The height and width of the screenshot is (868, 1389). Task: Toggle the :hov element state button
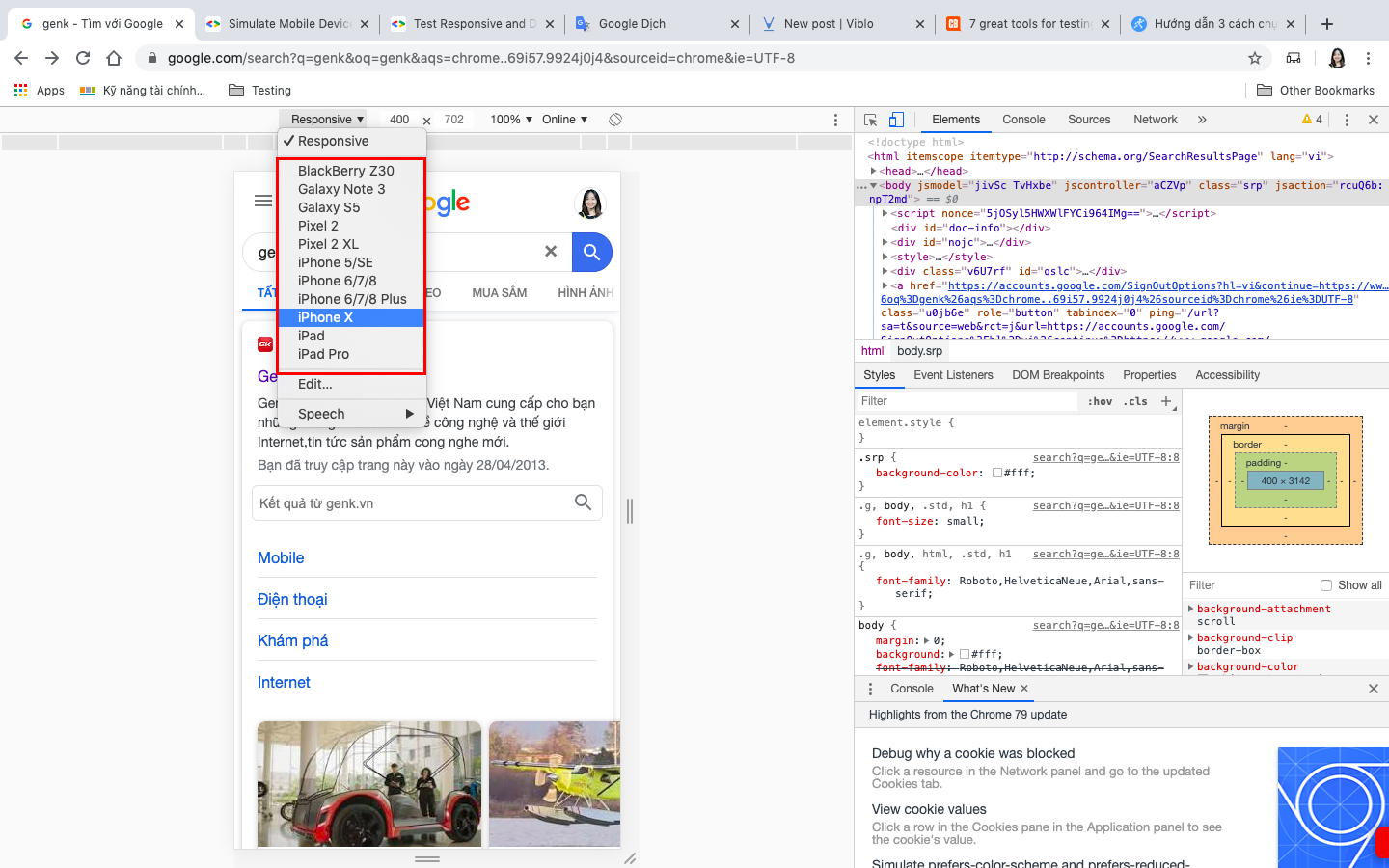pos(1100,401)
